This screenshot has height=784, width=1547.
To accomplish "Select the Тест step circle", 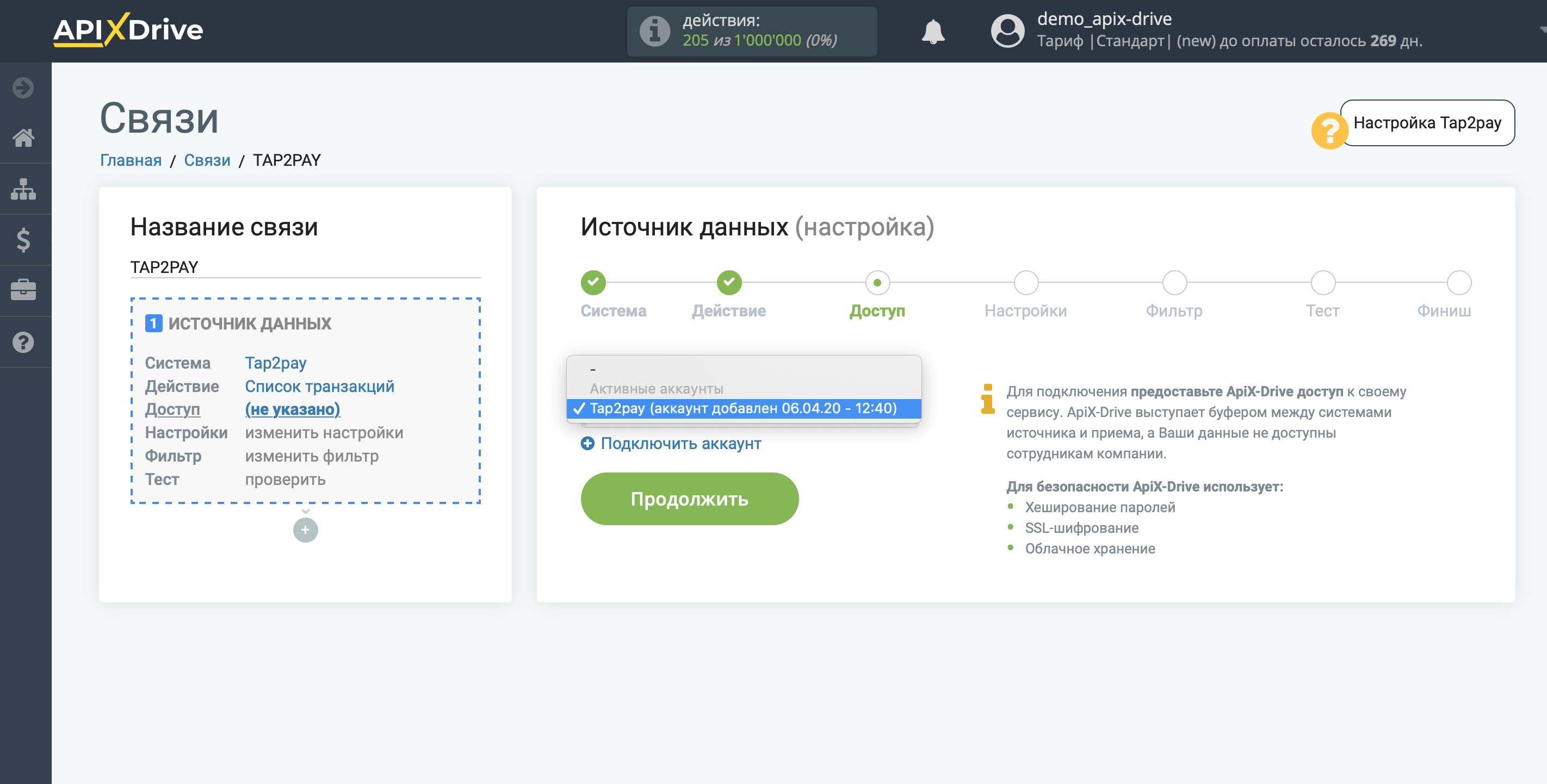I will 1322,282.
